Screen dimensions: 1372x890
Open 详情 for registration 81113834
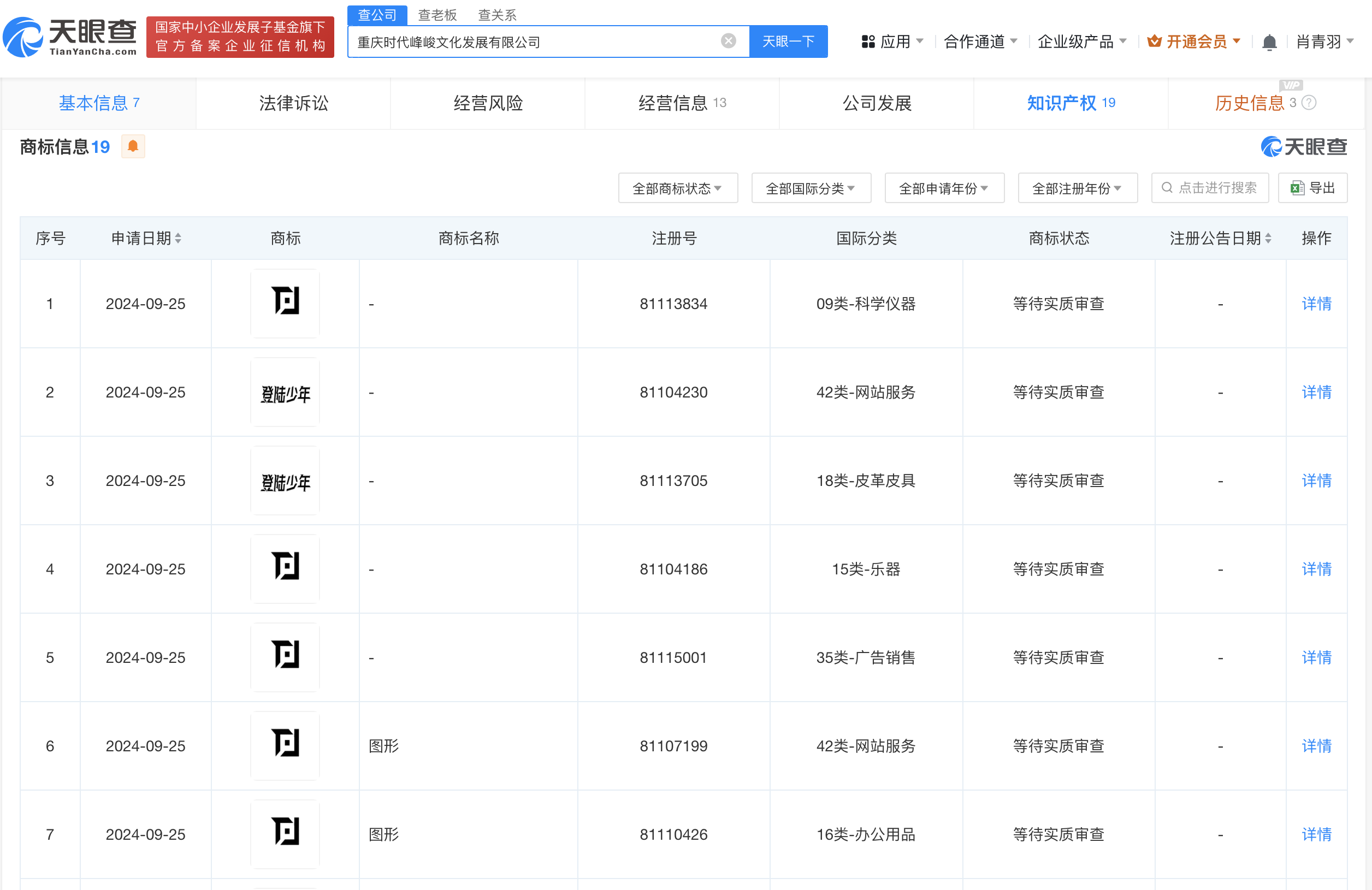[1317, 304]
